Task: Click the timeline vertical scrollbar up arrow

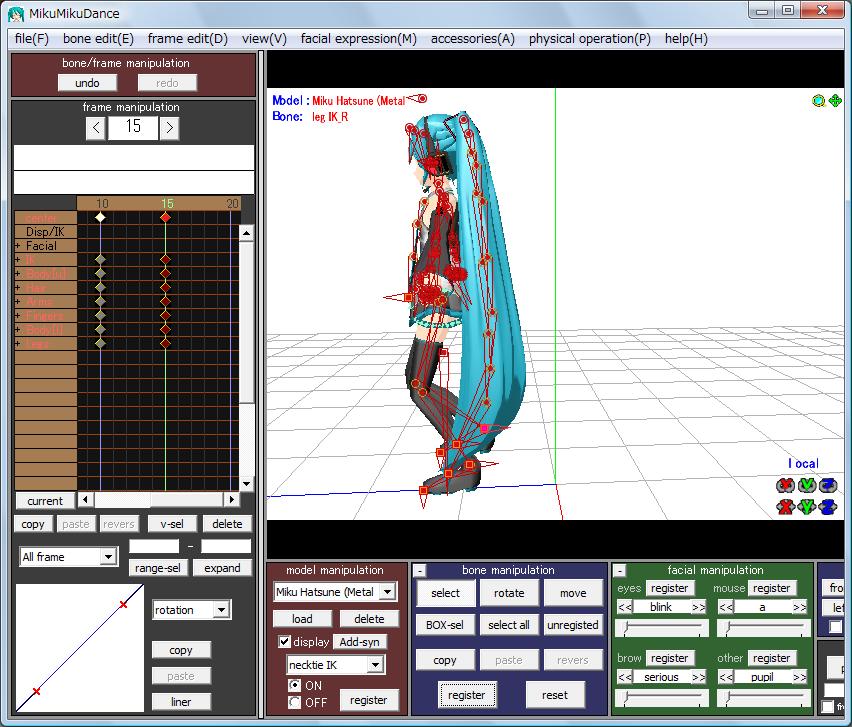Action: (x=247, y=233)
